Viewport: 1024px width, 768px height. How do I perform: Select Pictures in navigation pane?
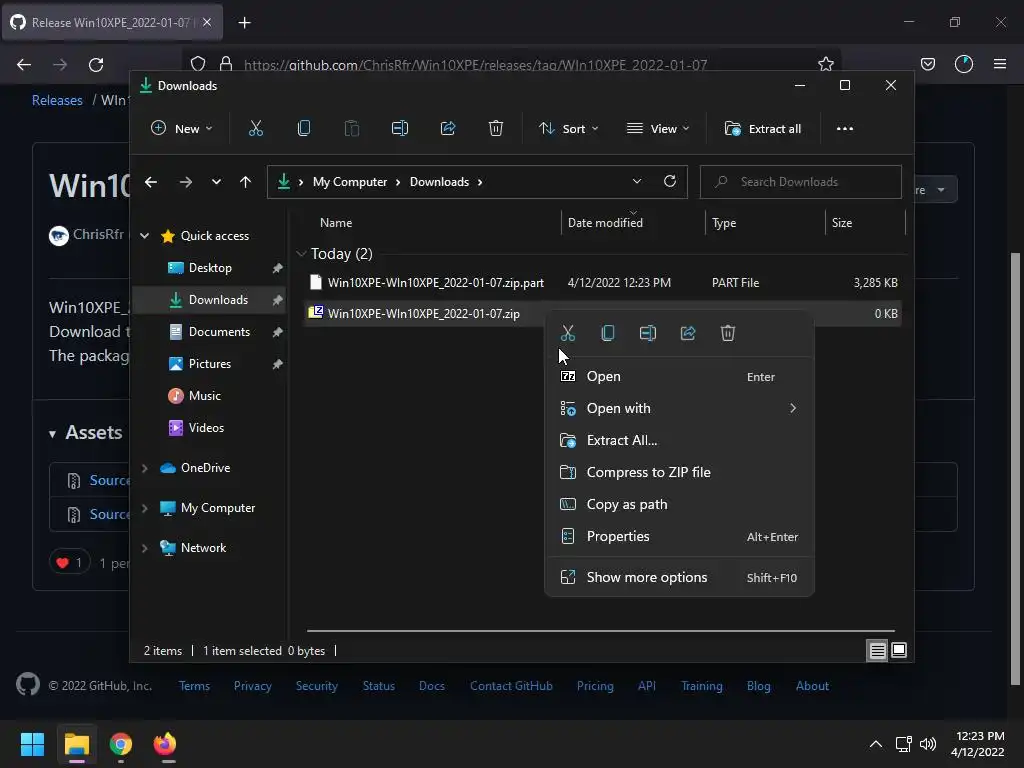[209, 364]
